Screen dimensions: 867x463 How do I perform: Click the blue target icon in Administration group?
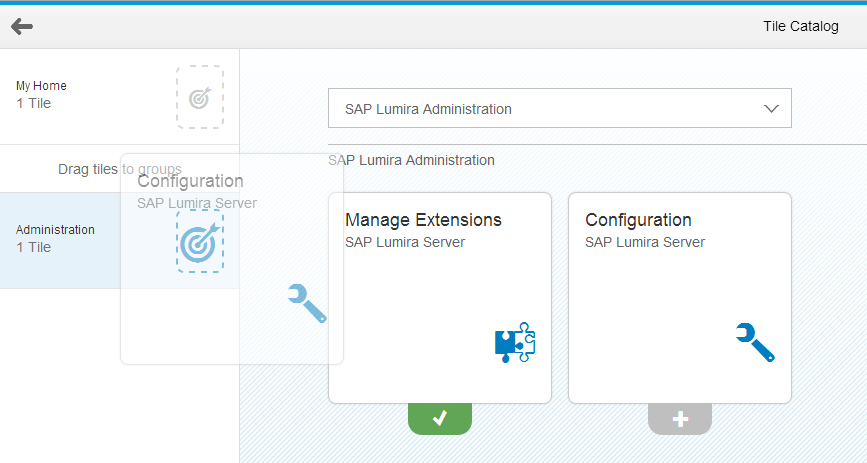tap(200, 242)
